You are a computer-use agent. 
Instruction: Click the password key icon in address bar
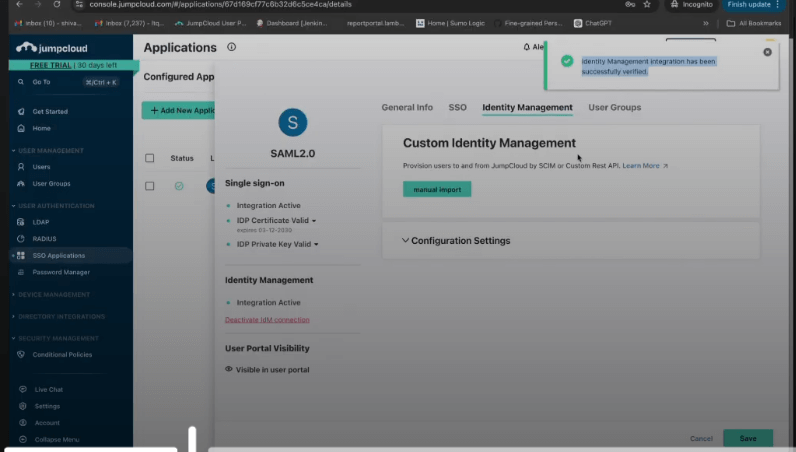630,4
